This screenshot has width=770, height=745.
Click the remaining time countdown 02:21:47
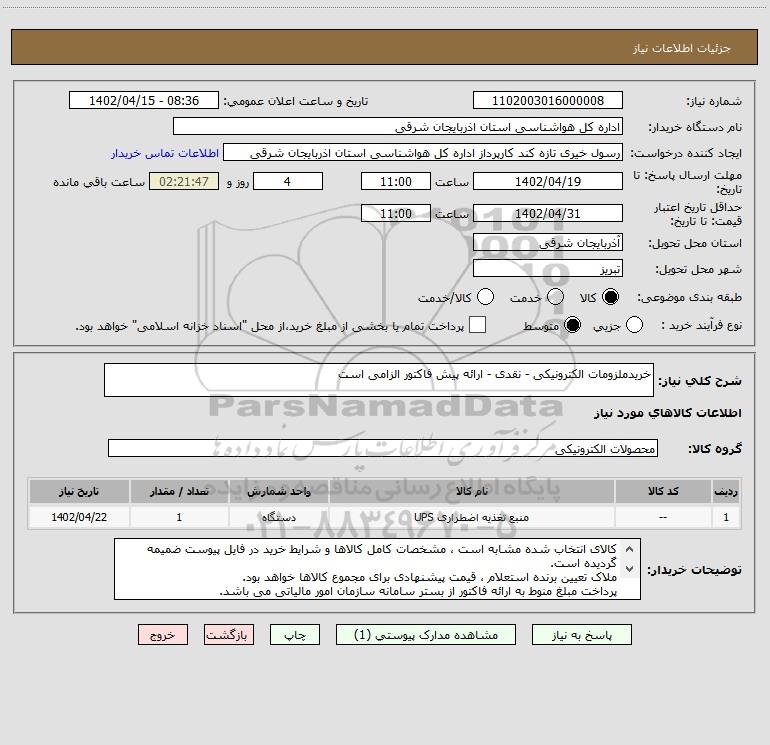(x=184, y=181)
